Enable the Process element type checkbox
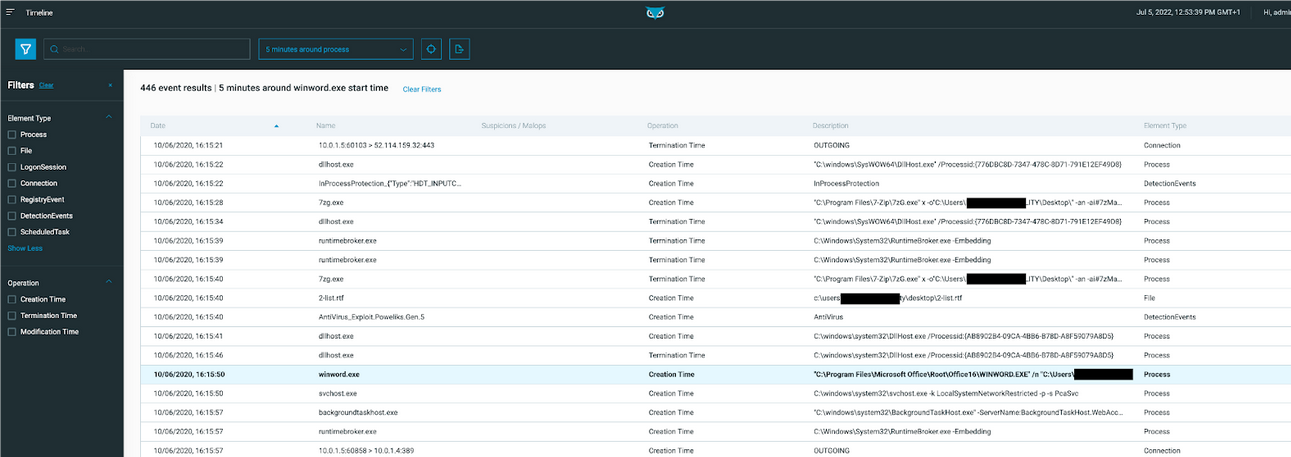This screenshot has height=457, width=1291. [12, 134]
